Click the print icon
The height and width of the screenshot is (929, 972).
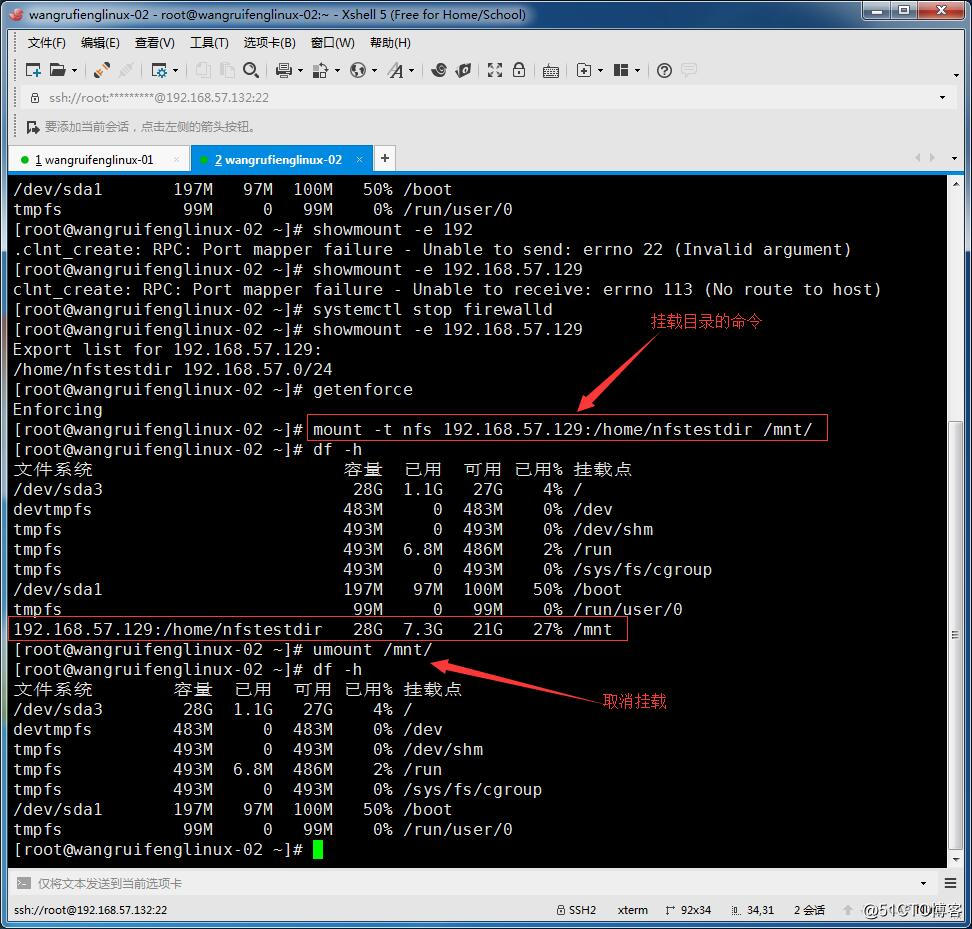[284, 70]
